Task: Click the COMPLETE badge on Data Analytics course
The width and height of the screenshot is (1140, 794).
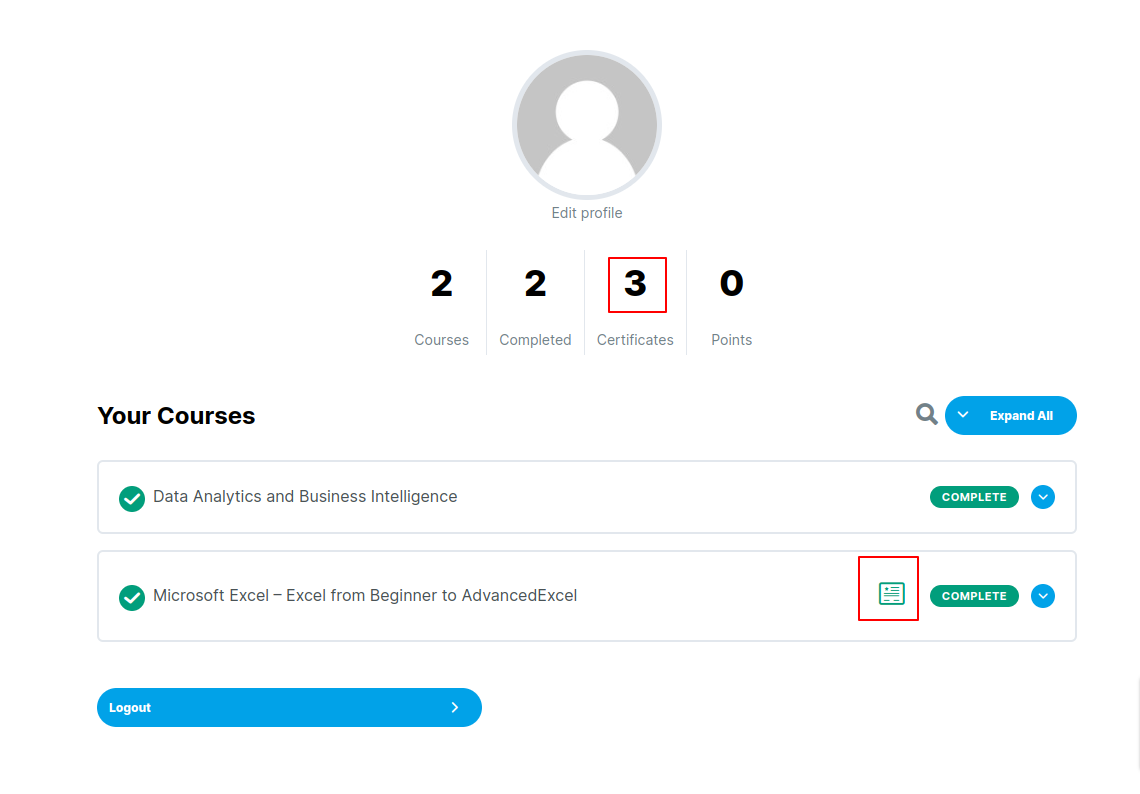Action: pyautogui.click(x=974, y=497)
